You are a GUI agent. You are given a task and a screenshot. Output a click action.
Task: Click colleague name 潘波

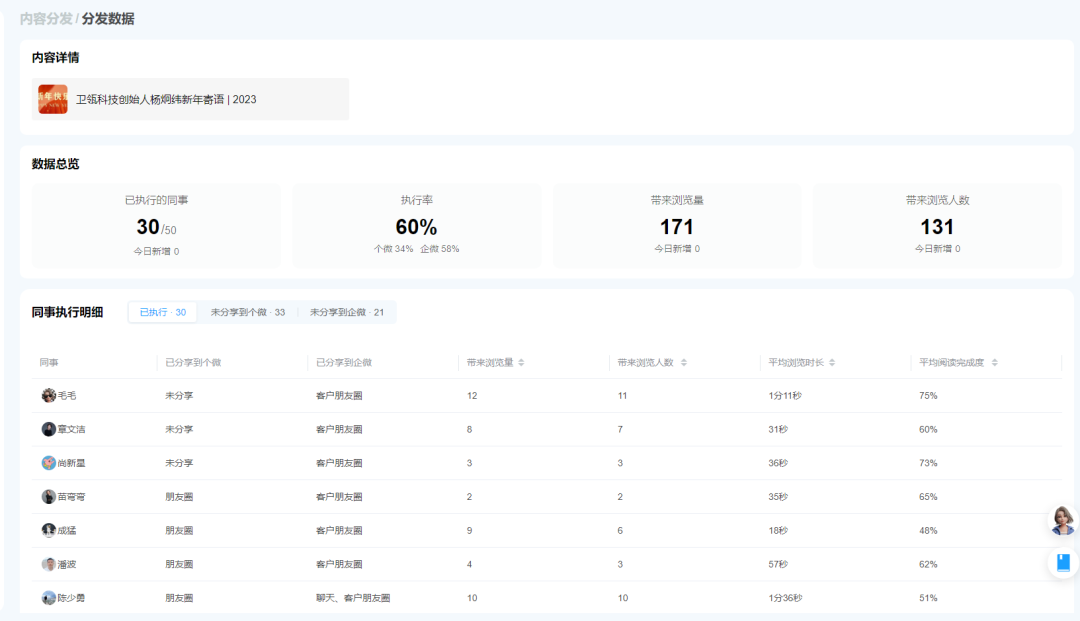pos(66,564)
